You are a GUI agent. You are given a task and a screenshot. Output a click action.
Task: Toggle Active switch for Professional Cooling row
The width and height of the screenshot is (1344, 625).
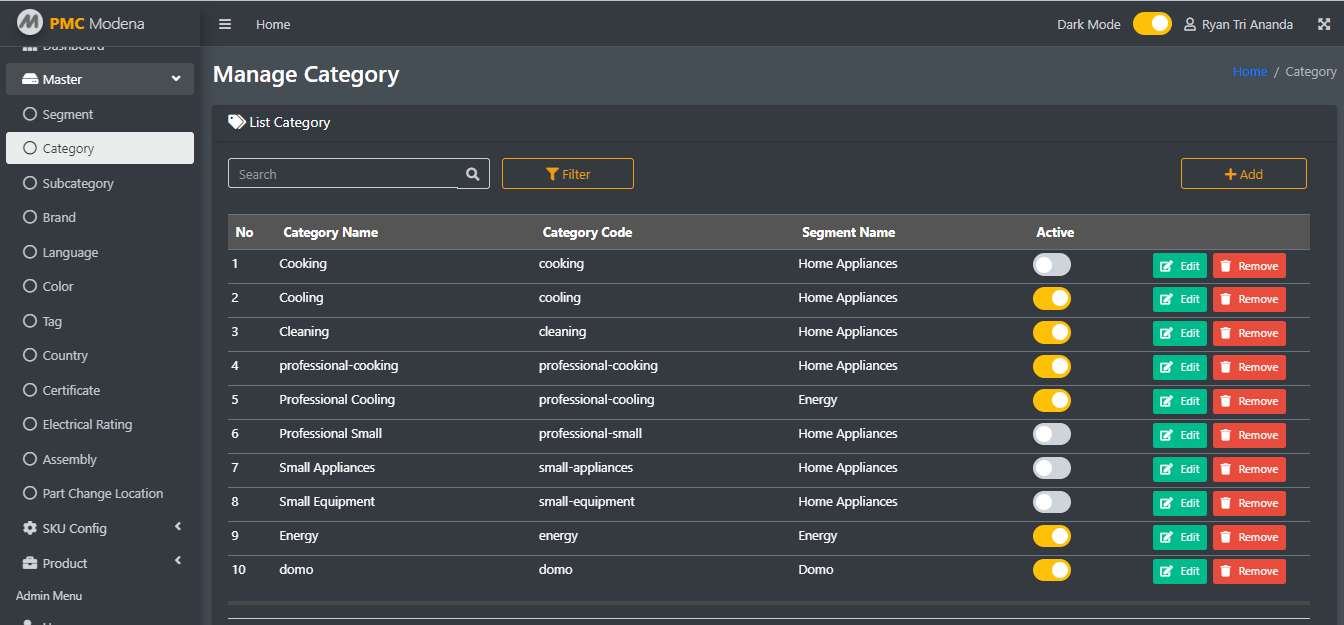[1052, 400]
